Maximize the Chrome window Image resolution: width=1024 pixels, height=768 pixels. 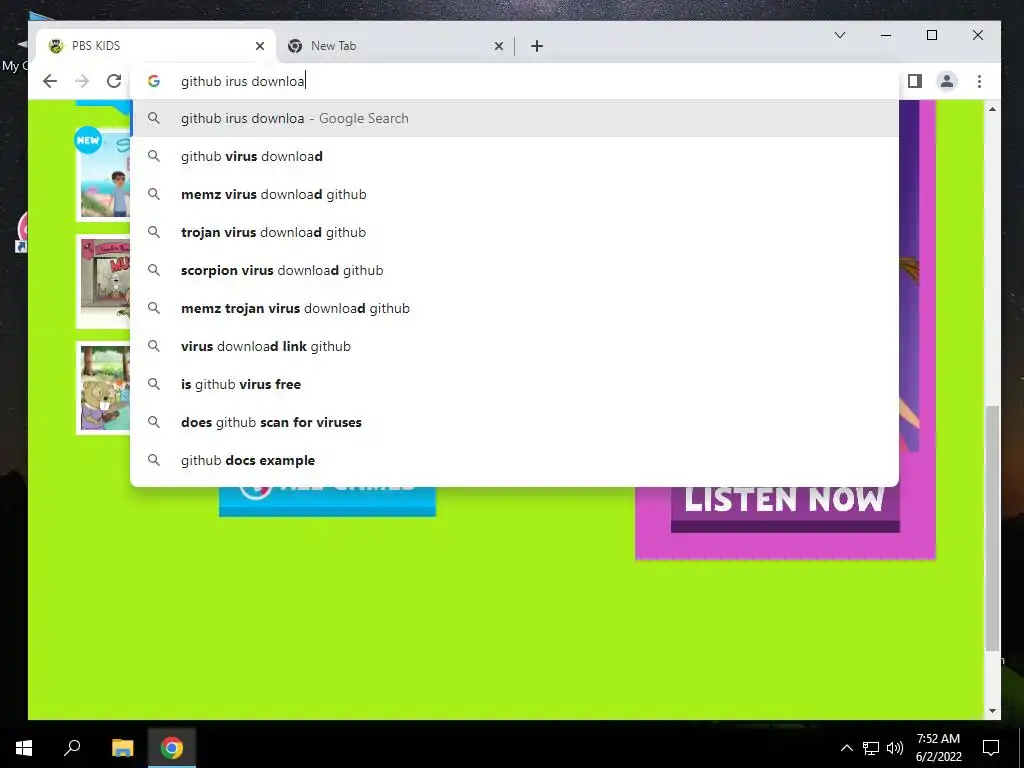[932, 35]
